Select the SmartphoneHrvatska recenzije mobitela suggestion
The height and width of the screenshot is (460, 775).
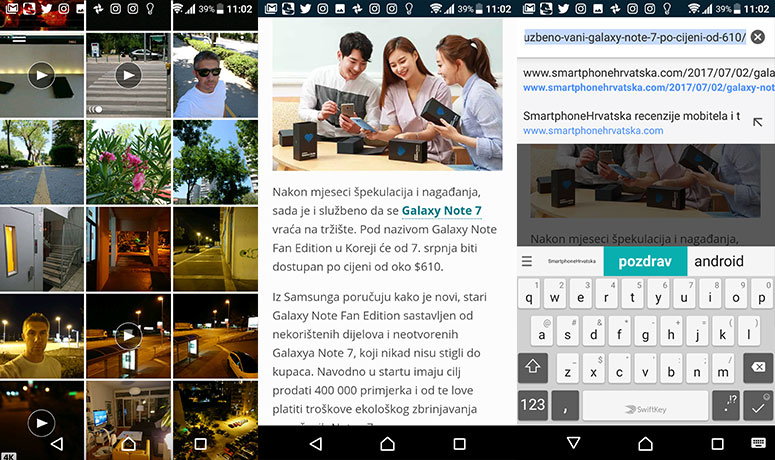(x=631, y=123)
